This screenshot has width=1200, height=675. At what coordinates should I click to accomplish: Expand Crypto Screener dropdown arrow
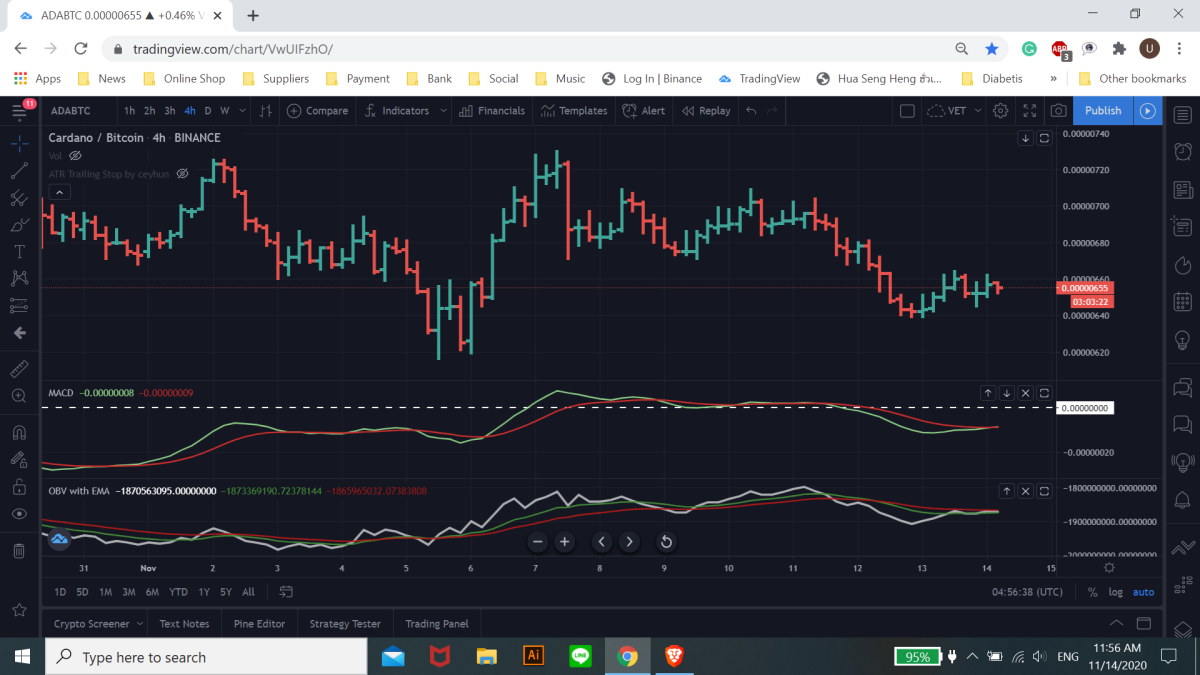coord(139,624)
